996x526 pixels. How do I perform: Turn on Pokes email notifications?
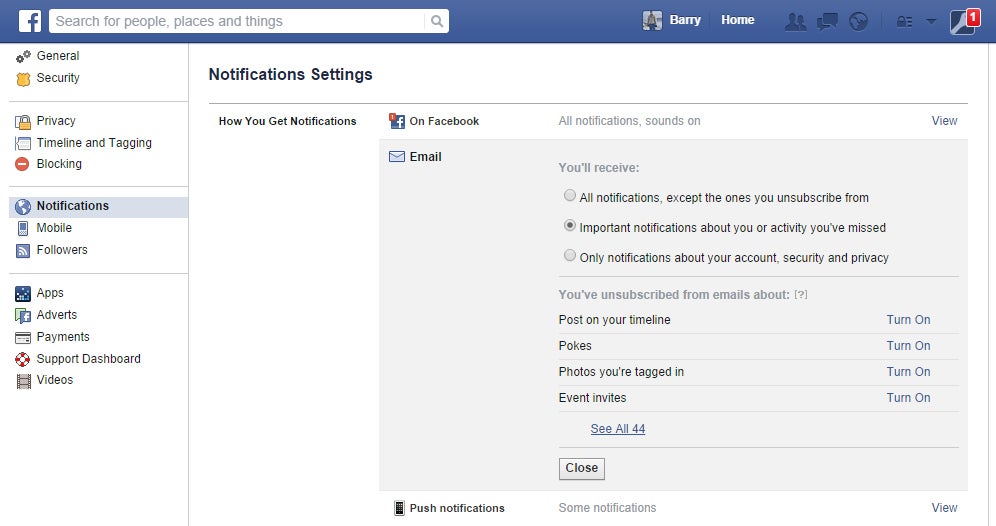pyautogui.click(x=908, y=346)
